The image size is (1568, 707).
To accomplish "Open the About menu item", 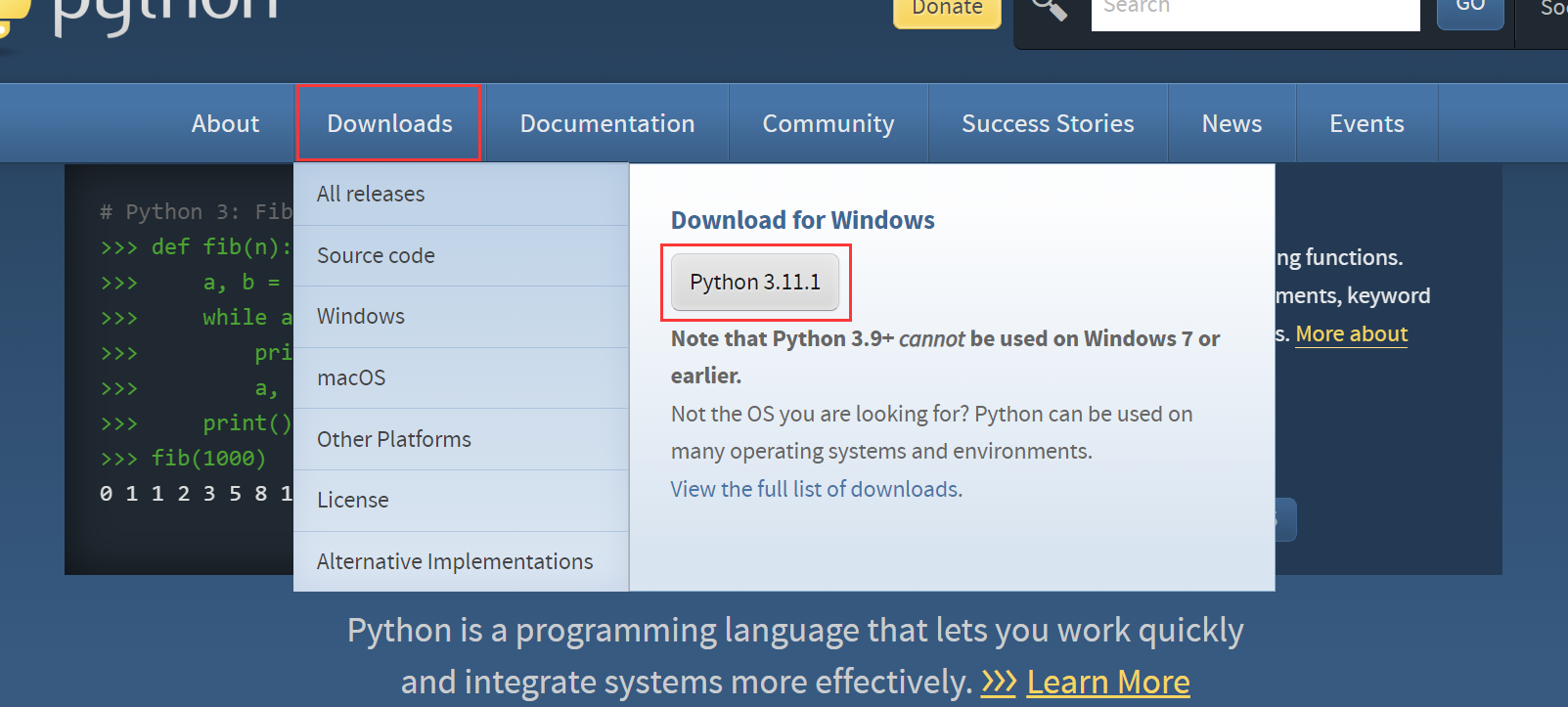I will 225,123.
